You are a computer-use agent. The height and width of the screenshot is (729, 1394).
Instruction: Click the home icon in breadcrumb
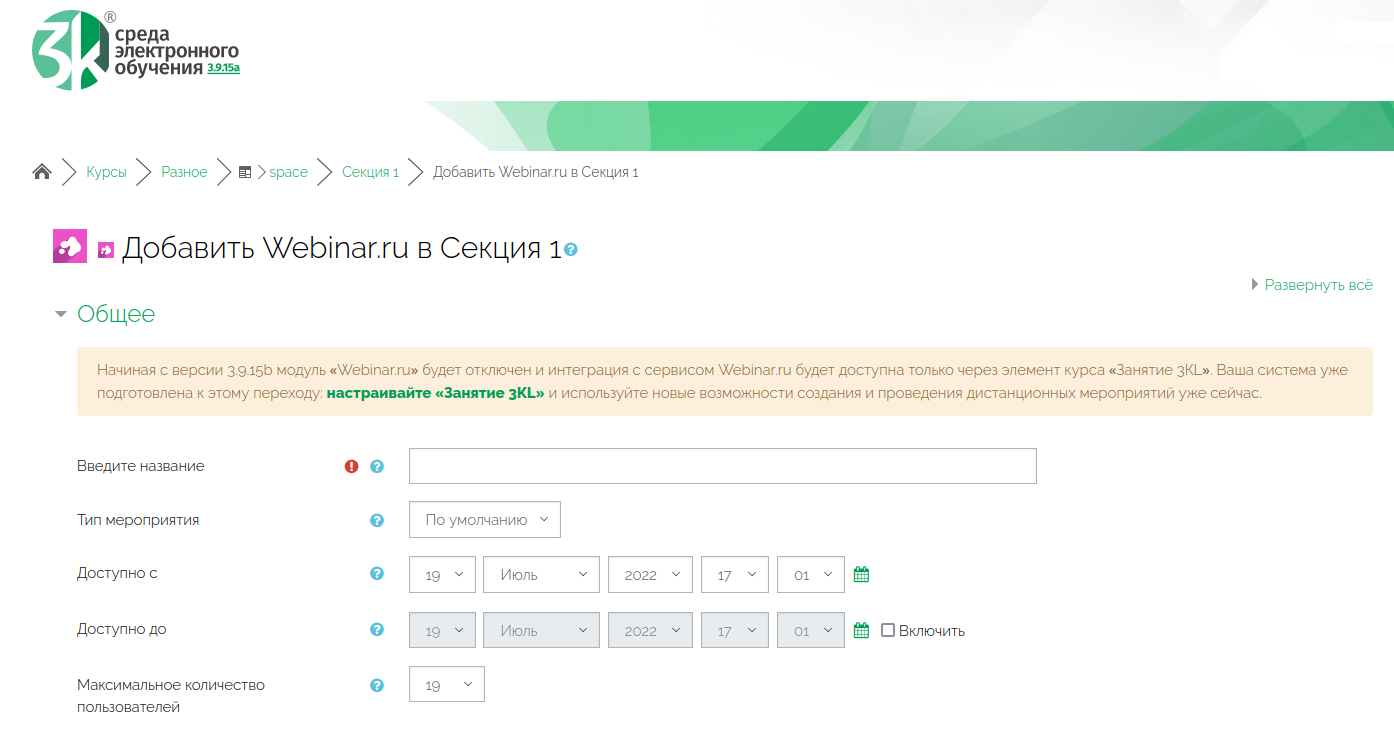point(42,172)
